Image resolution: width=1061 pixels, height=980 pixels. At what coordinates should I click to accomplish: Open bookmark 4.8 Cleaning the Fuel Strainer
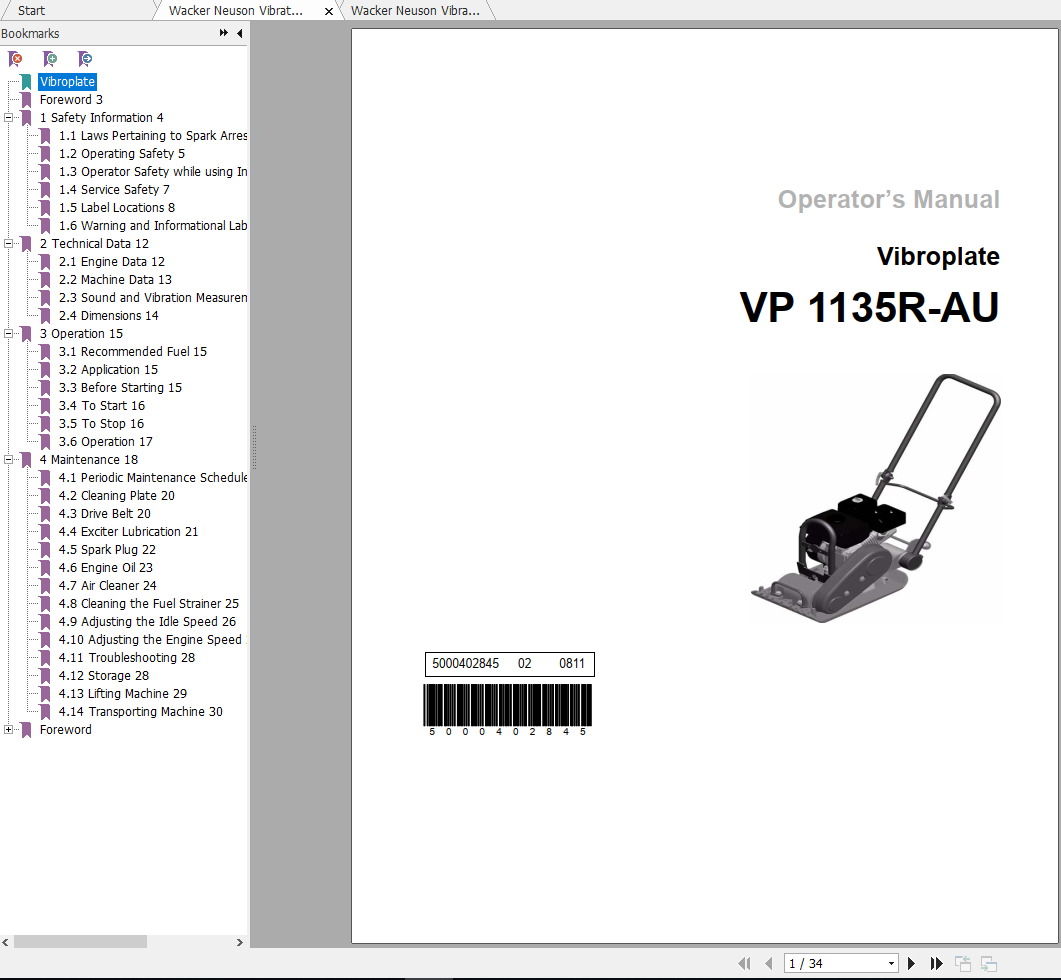[149, 604]
